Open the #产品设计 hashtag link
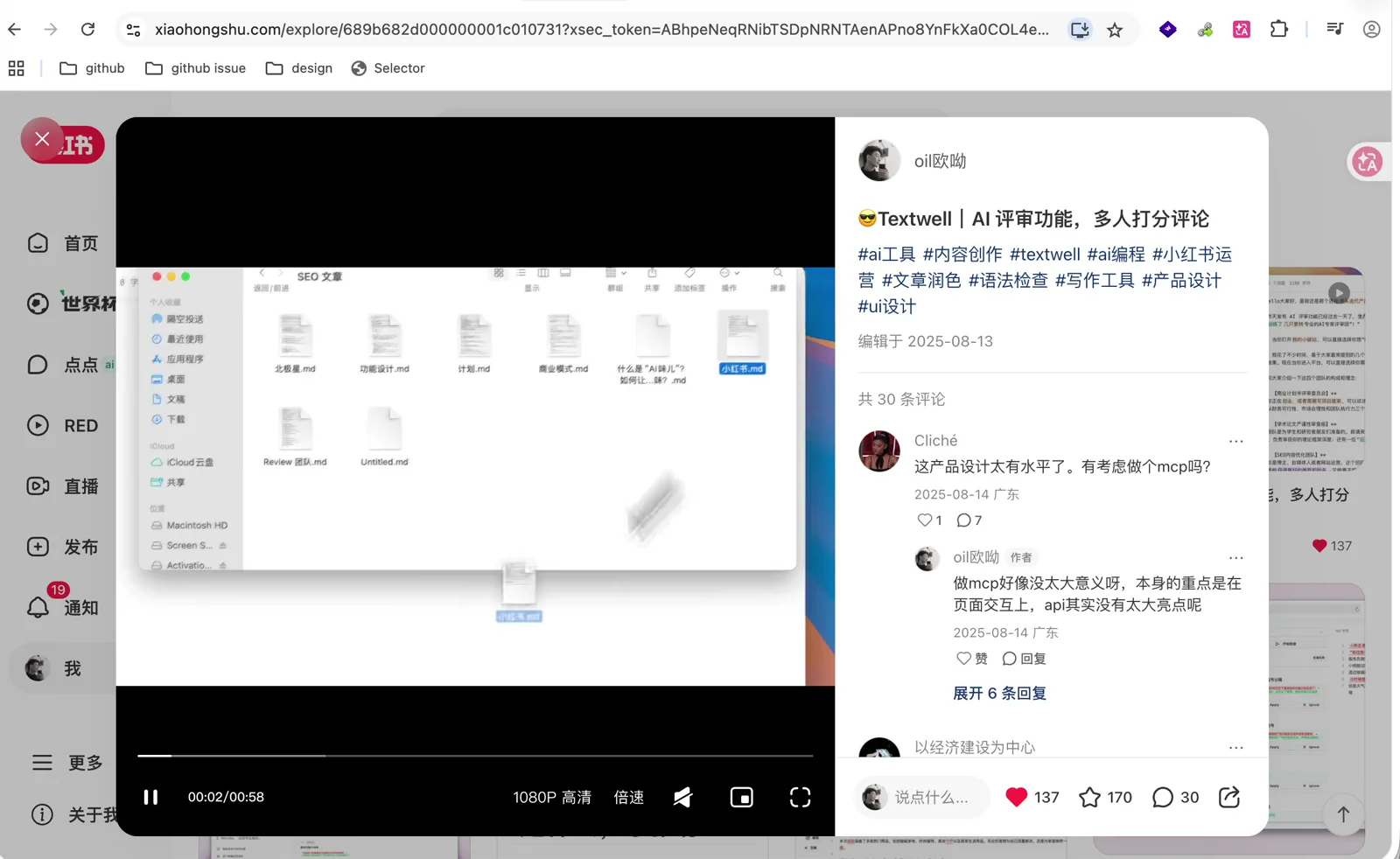 point(1181,281)
